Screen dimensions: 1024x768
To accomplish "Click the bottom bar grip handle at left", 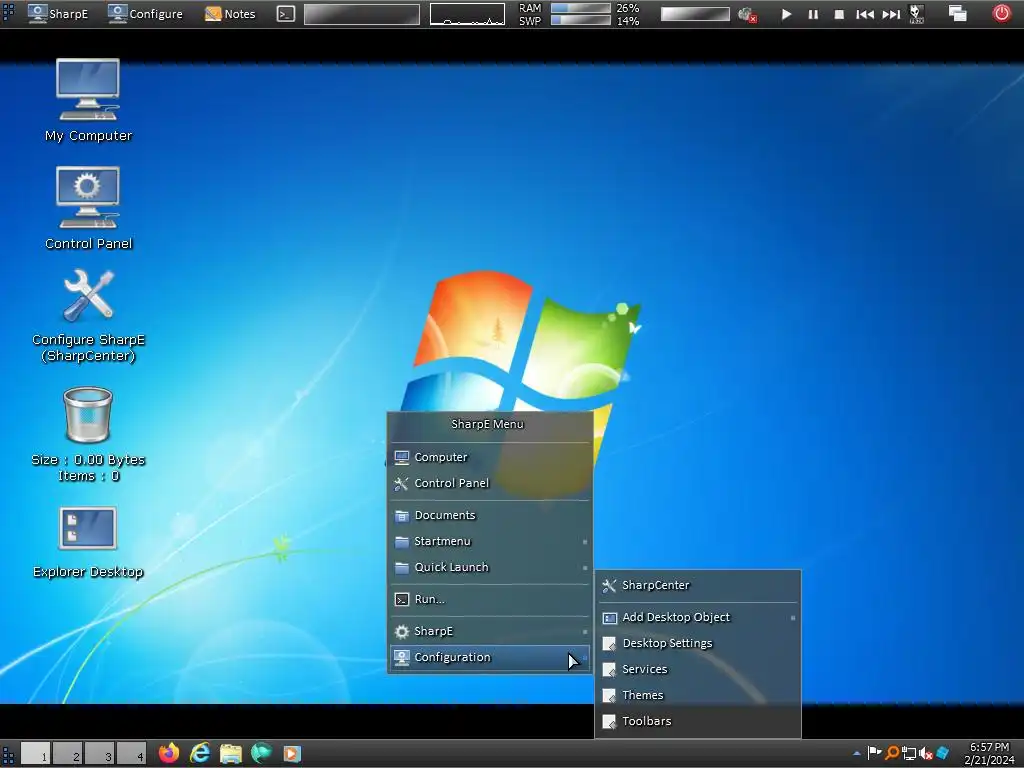I will 8,754.
